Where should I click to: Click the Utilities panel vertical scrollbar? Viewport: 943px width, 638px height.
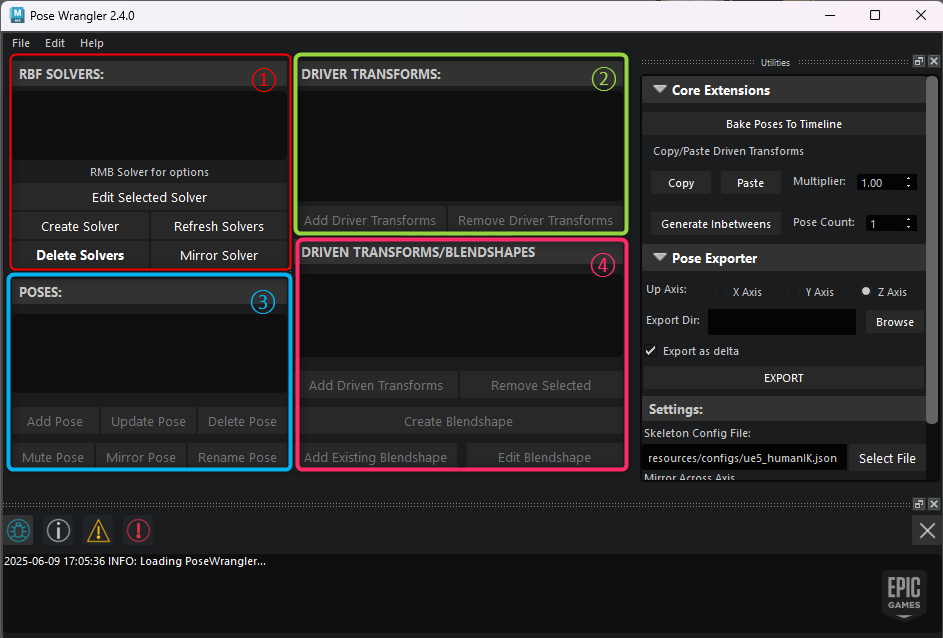tap(932, 249)
